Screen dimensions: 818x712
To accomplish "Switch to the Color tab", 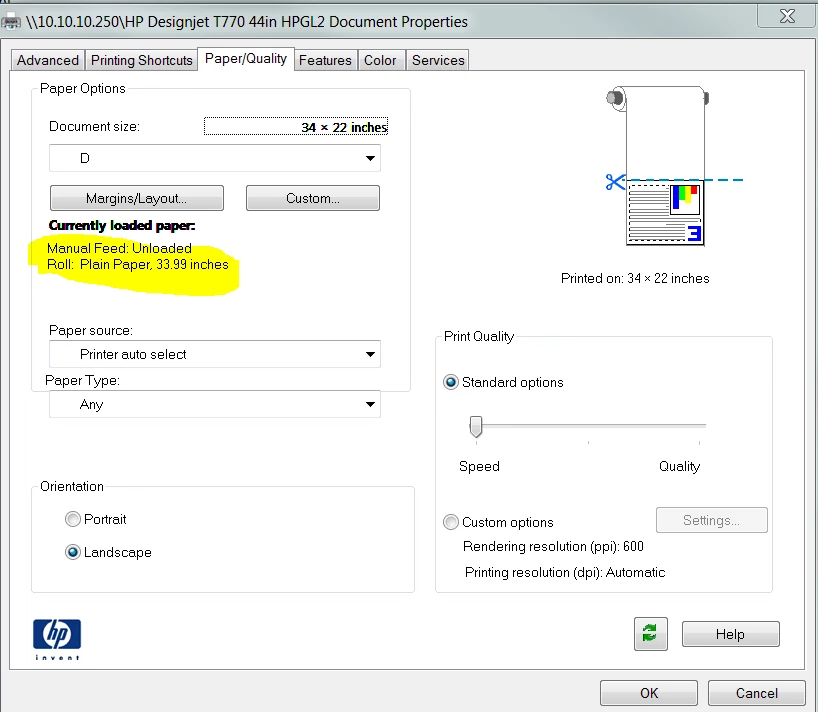I will tap(380, 61).
